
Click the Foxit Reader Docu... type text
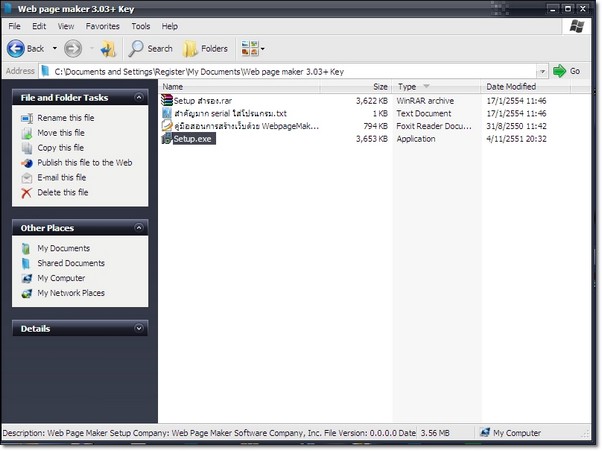pos(434,126)
